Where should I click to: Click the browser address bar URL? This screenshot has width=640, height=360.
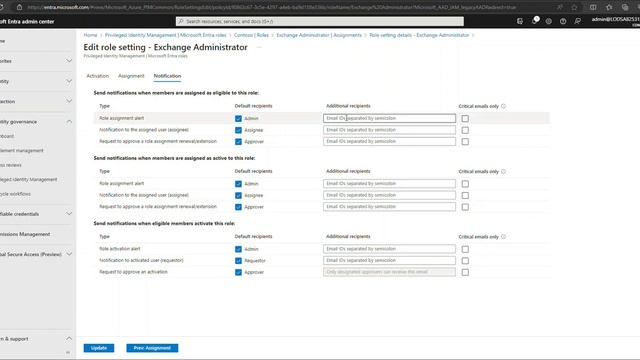[271, 7]
